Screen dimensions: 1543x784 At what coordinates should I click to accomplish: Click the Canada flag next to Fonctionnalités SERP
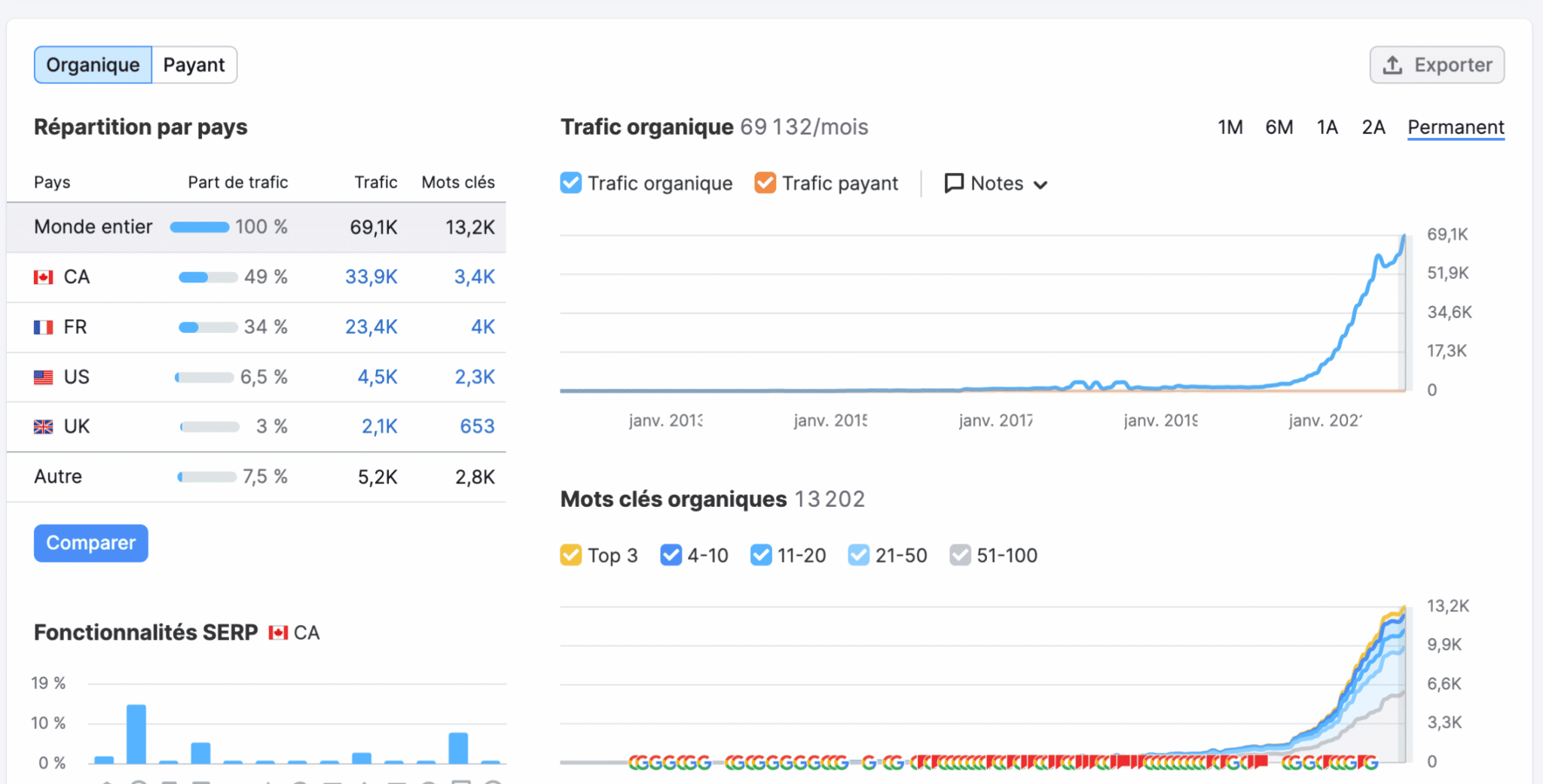pos(280,633)
